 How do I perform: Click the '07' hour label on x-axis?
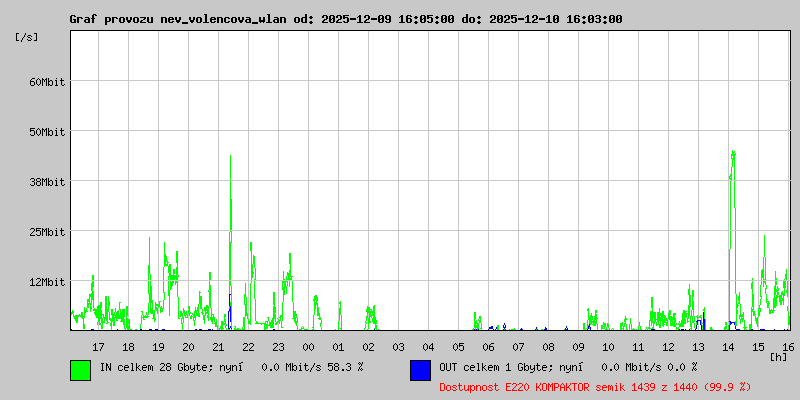(x=518, y=347)
